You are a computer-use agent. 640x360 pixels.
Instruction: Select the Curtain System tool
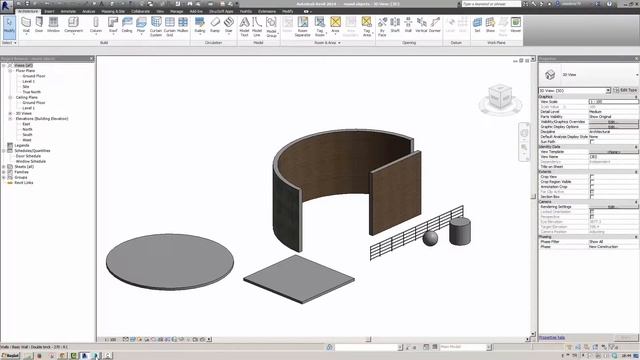(x=156, y=27)
